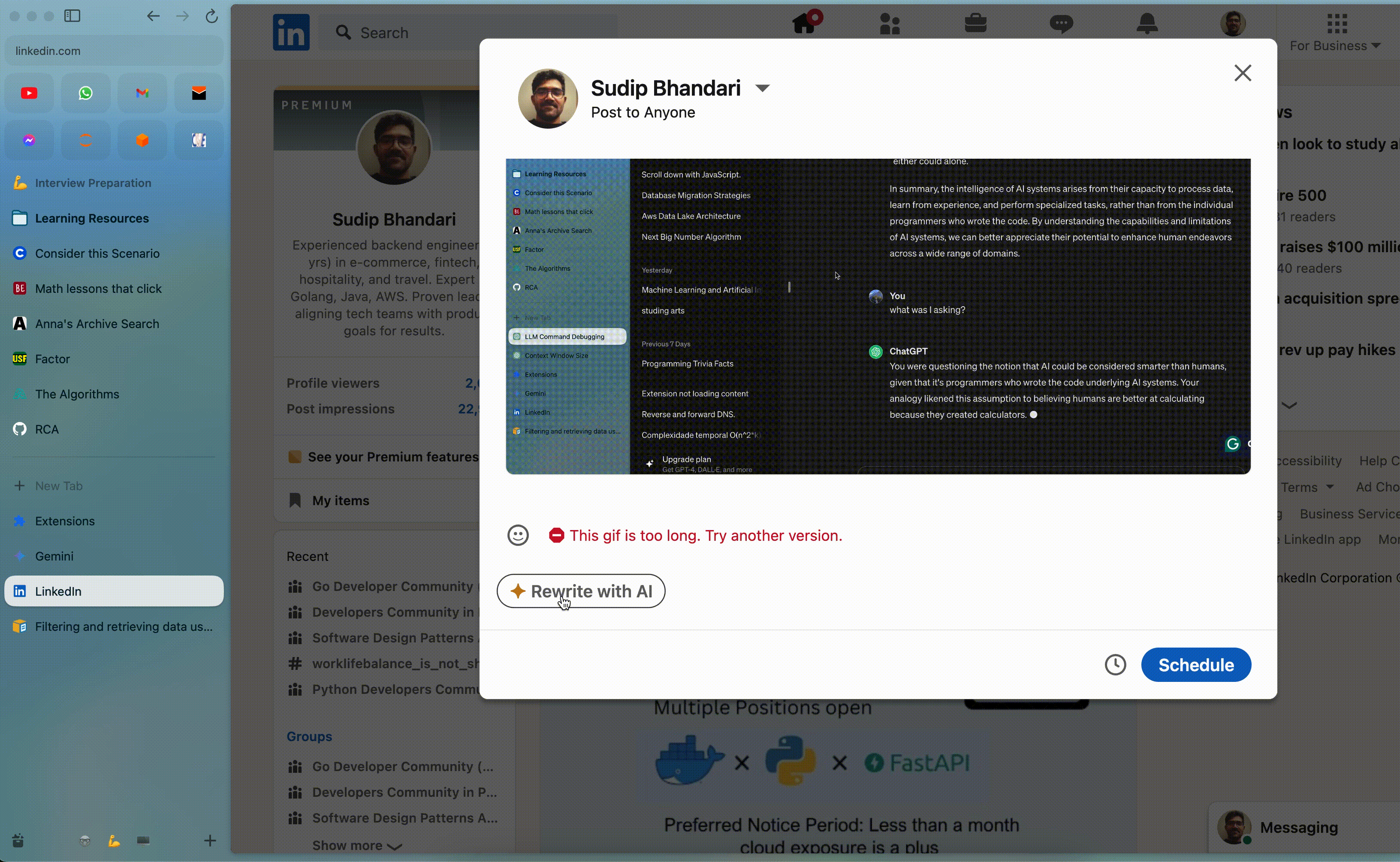Click the emoji picker smiley icon
The image size is (1400, 862).
tap(518, 535)
